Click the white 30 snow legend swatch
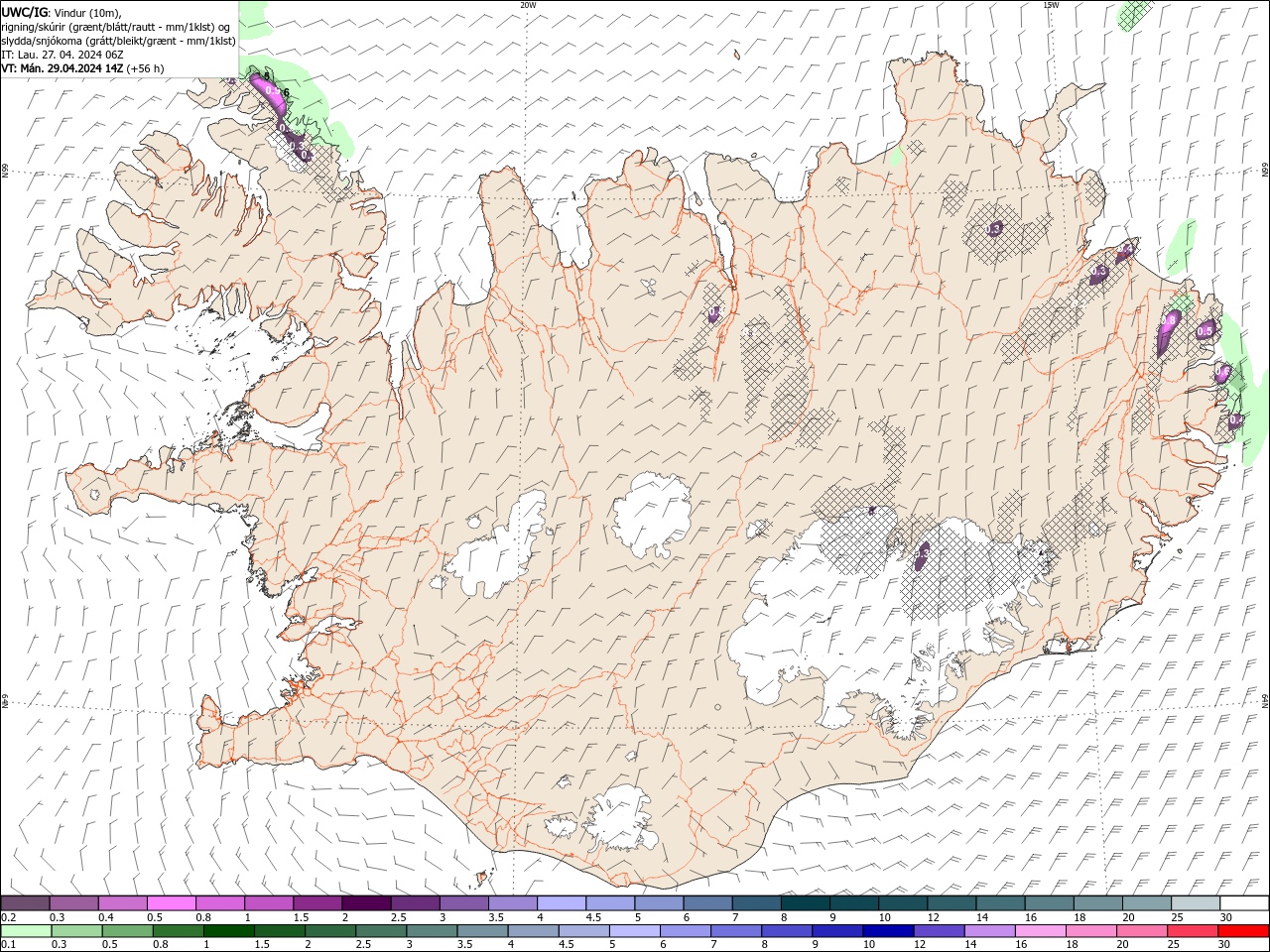 pos(1243,903)
